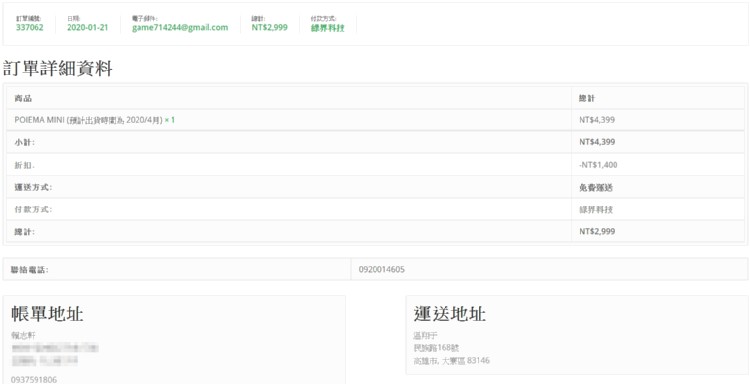Click discount value -NT$1,400

(598, 165)
